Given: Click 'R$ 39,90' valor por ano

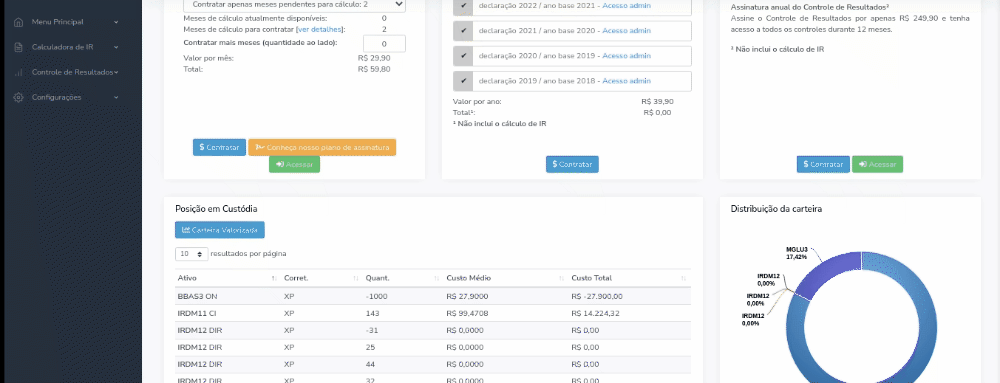Looking at the screenshot, I should click(x=658, y=101).
